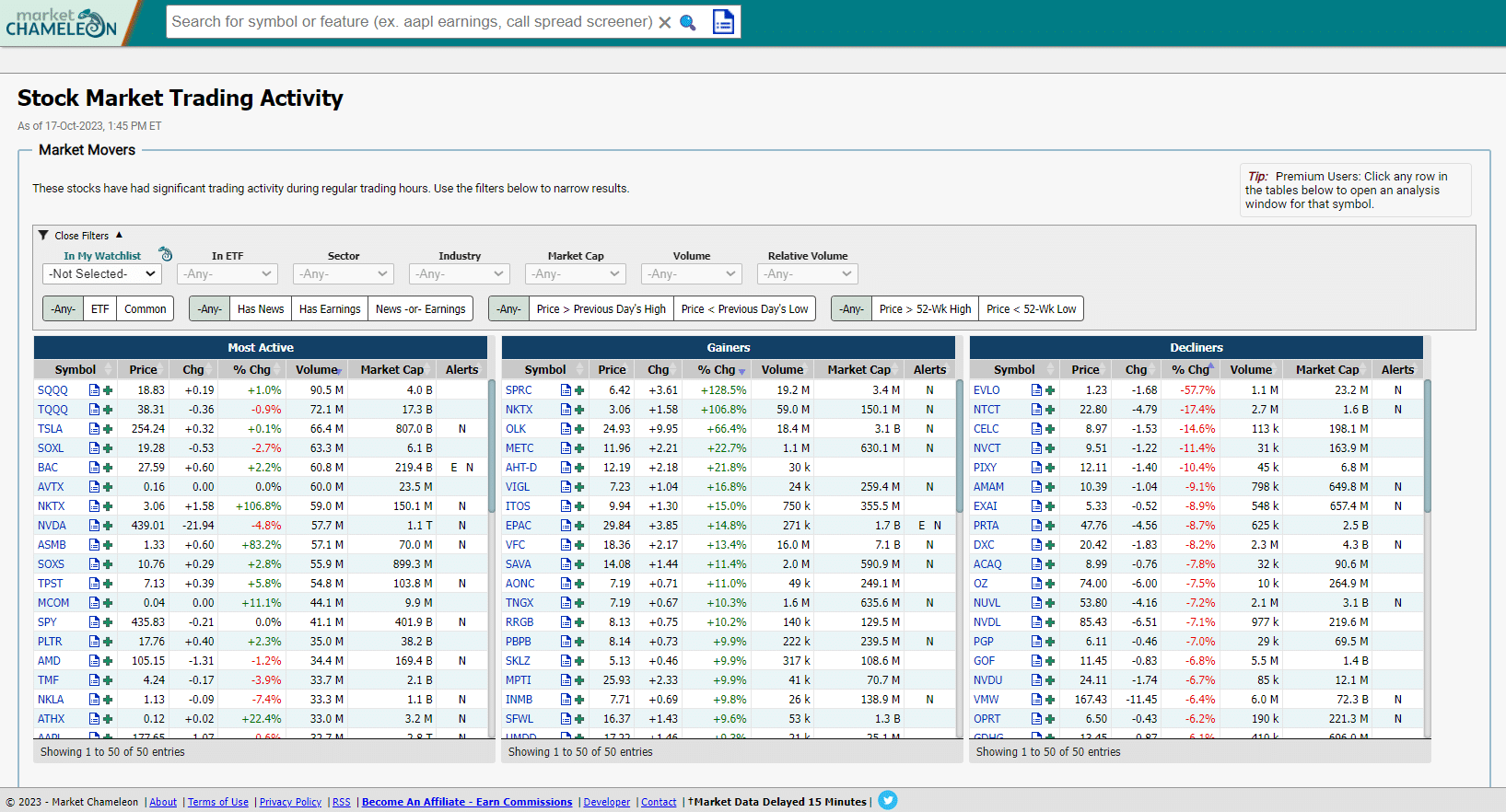Open the NVDA symbol link
Image resolution: width=1506 pixels, height=812 pixels.
click(52, 526)
